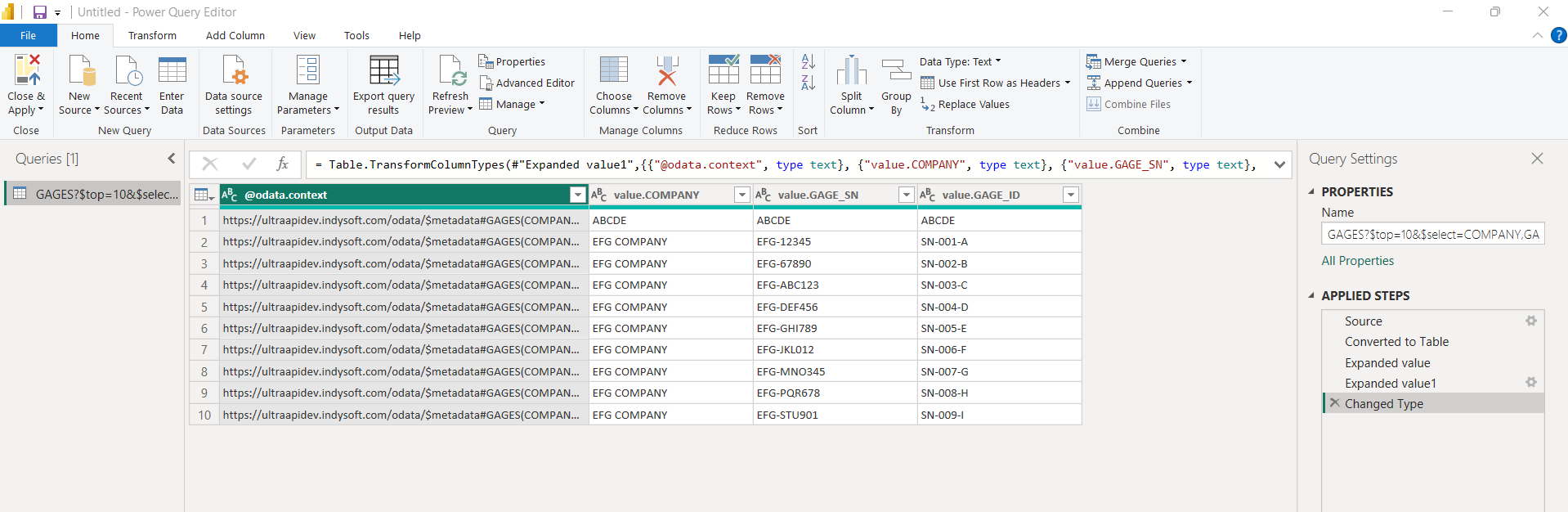1568x512 pixels.
Task: Open filter dropdown for value.GAGE_ID column
Action: point(1071,195)
